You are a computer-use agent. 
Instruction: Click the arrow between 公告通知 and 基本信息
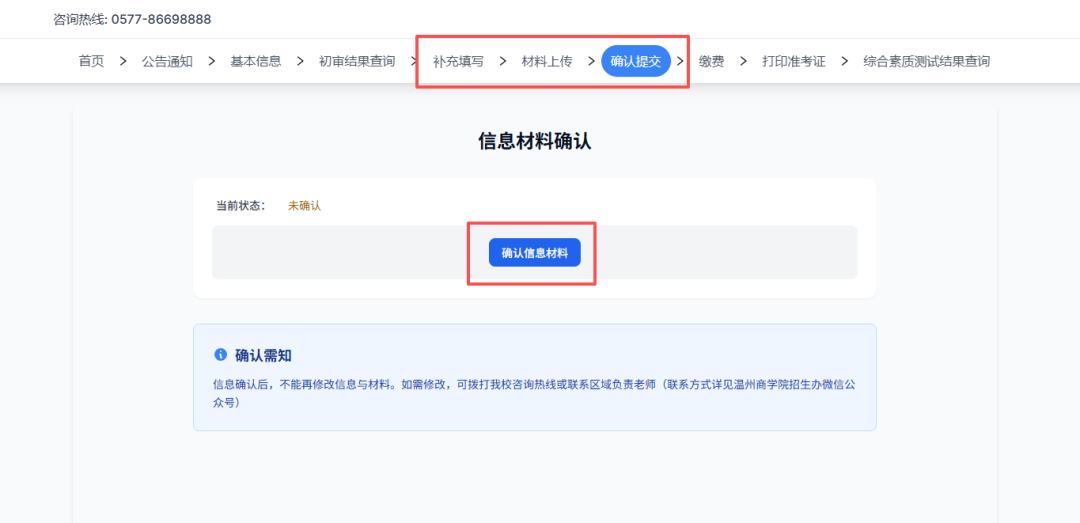tap(212, 61)
